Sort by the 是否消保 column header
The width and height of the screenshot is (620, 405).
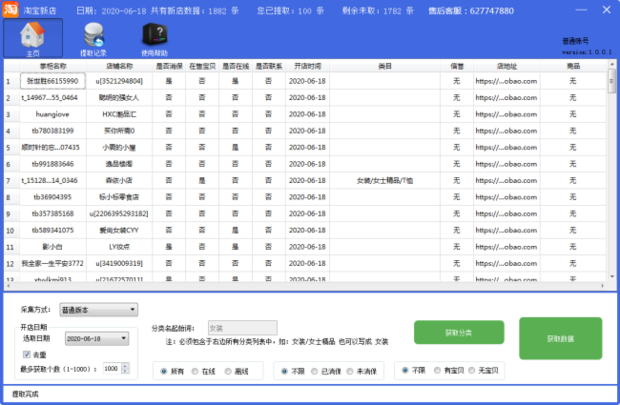click(x=169, y=66)
